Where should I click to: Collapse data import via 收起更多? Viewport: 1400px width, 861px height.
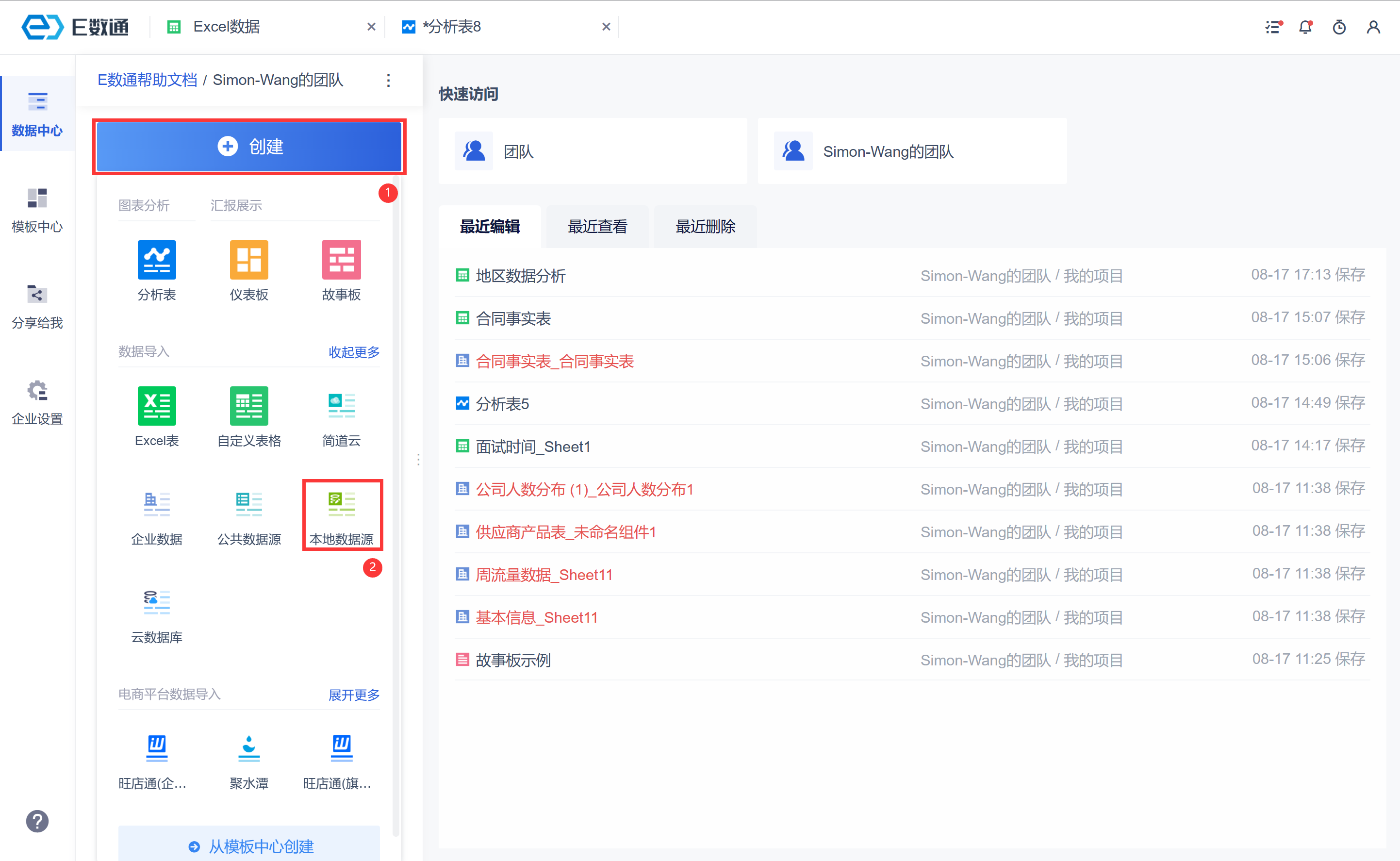[354, 352]
